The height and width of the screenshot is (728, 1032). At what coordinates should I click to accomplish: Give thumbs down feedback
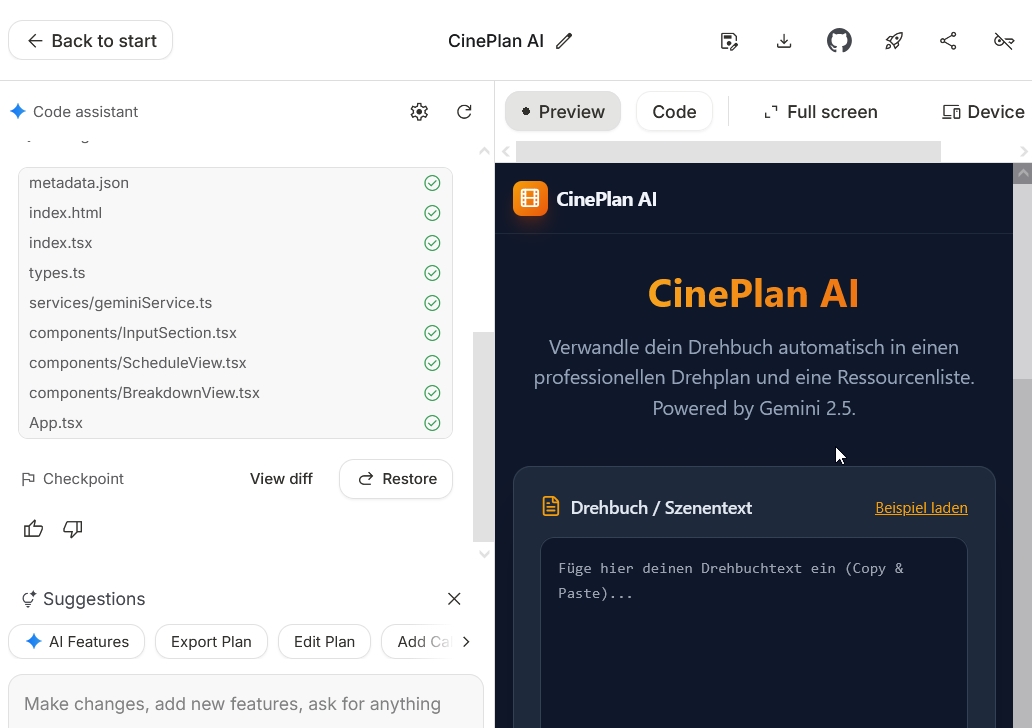pos(73,529)
